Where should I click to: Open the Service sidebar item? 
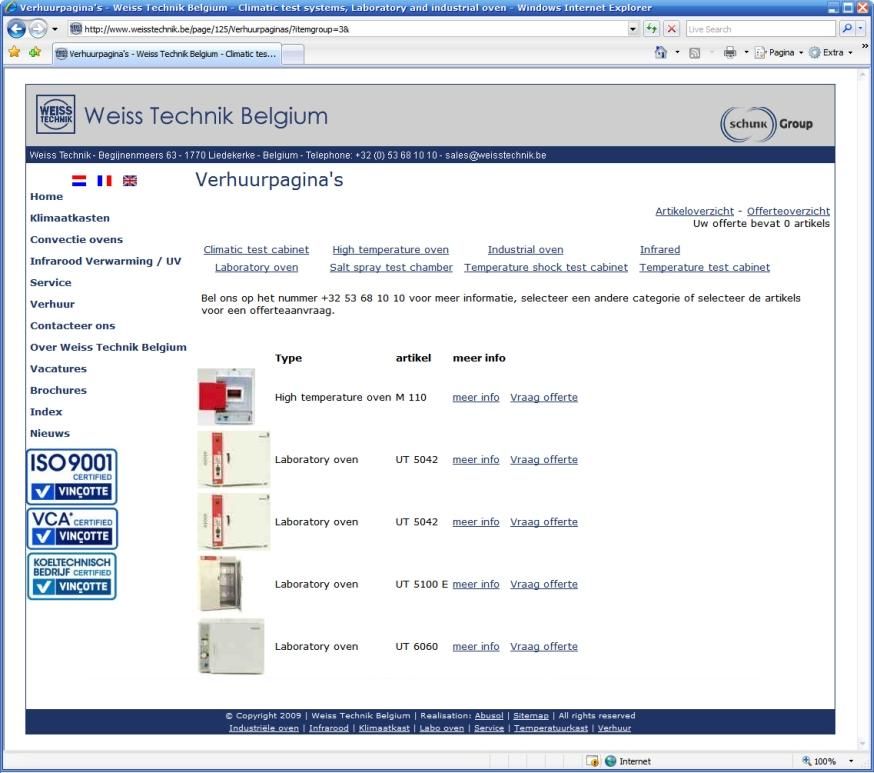[x=51, y=283]
